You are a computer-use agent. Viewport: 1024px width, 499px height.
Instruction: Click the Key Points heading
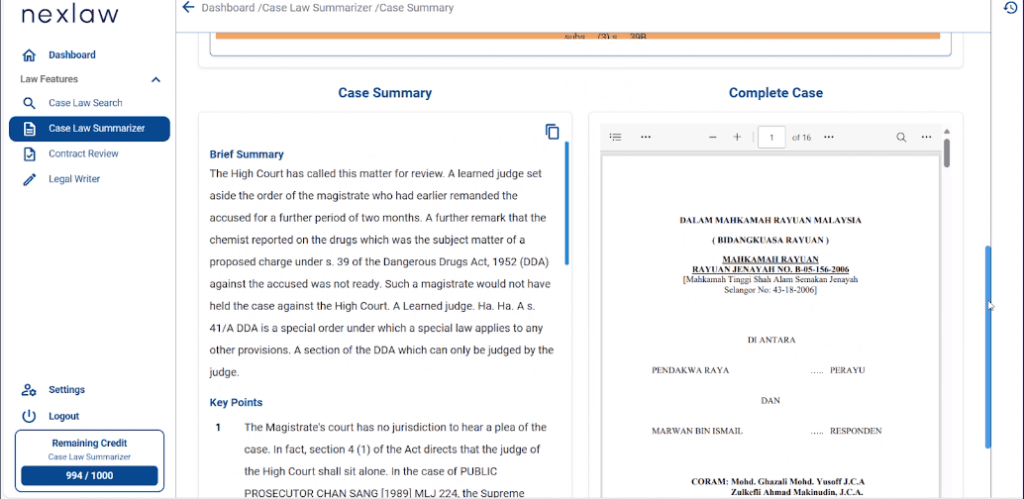(x=236, y=402)
